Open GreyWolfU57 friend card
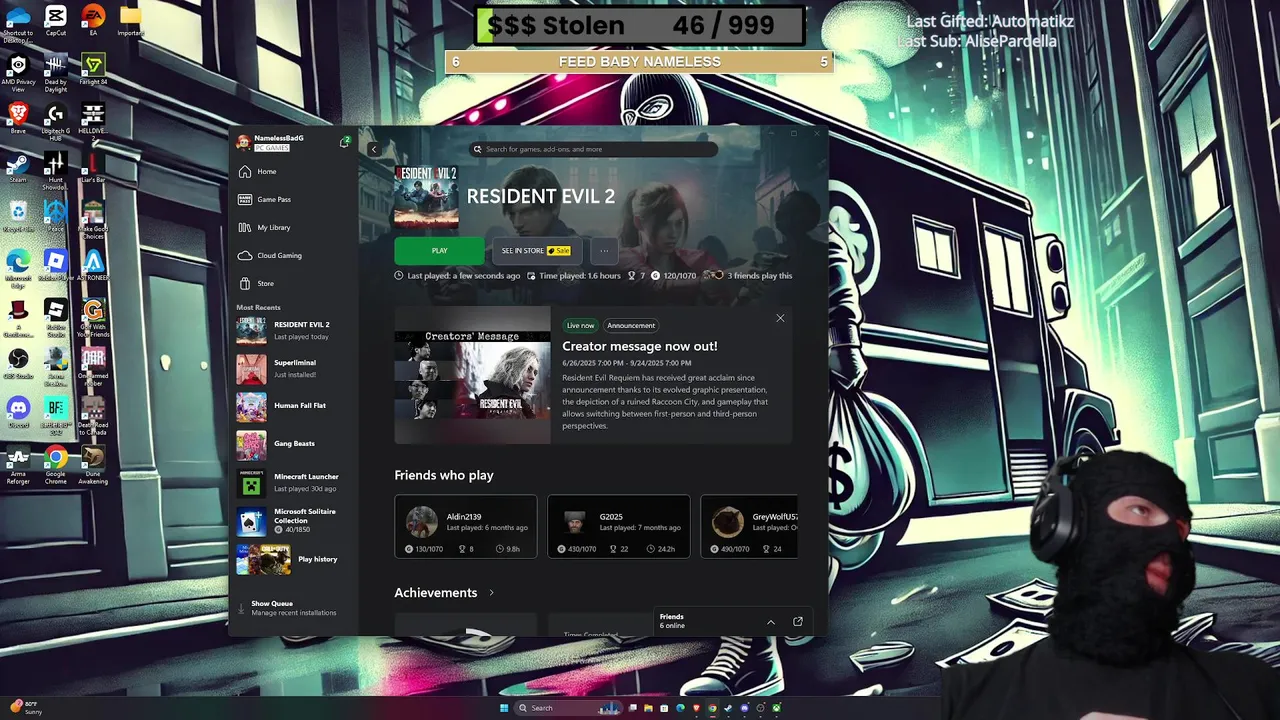Image resolution: width=1280 pixels, height=720 pixels. click(x=749, y=526)
